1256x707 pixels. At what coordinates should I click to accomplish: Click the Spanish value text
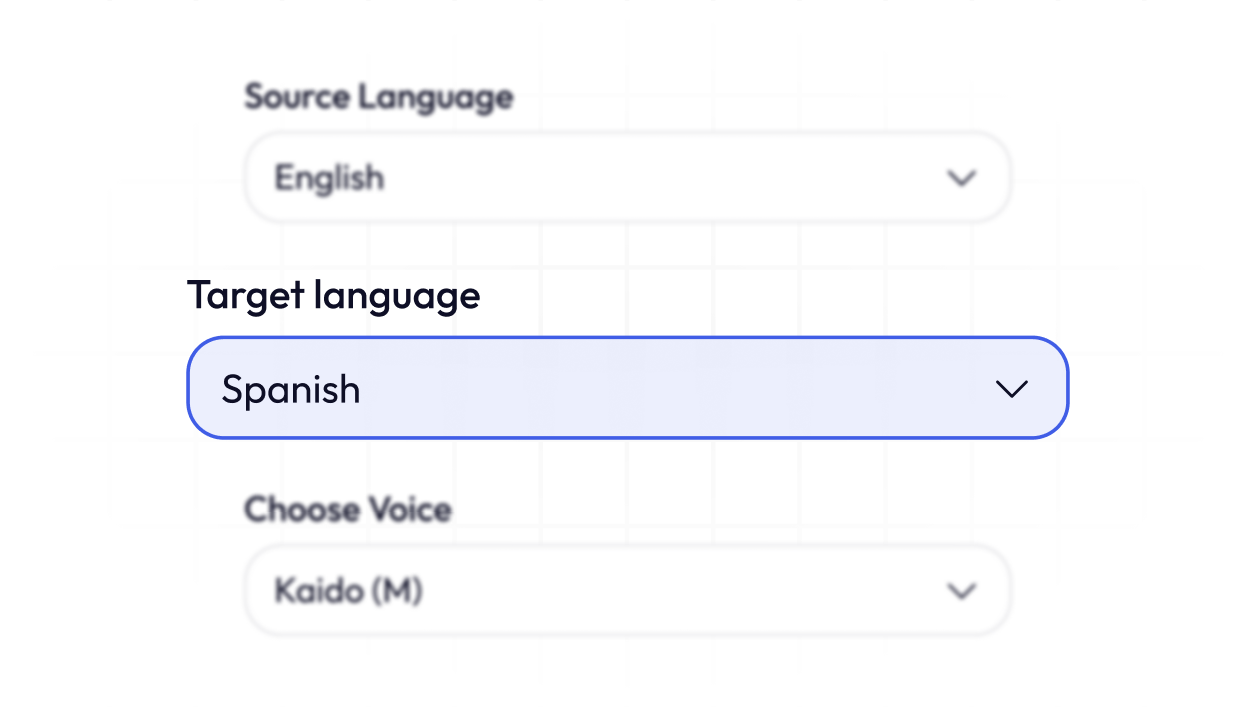[x=291, y=389]
